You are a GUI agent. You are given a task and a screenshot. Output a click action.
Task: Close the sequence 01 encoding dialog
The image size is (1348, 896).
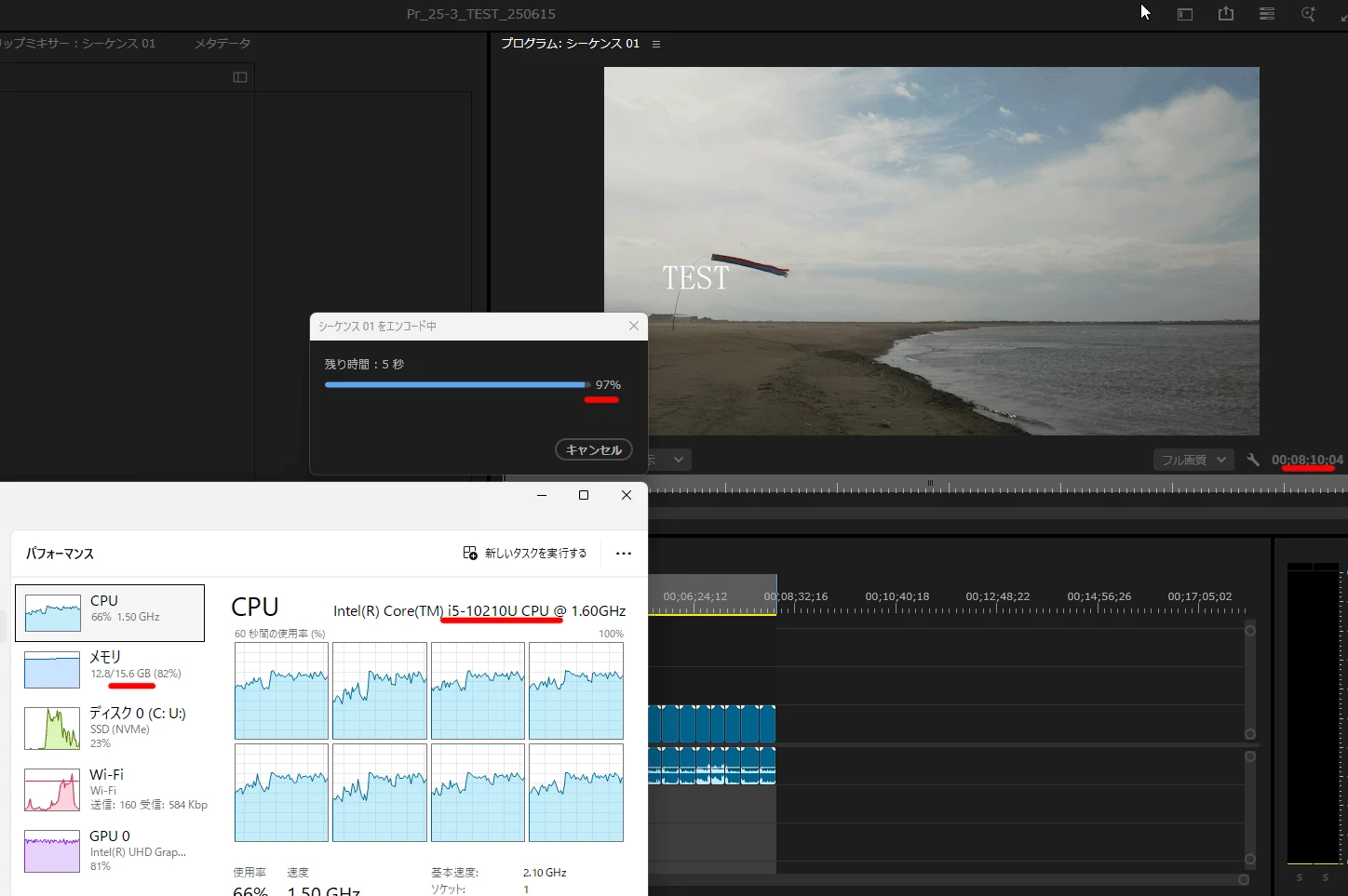[x=634, y=326]
